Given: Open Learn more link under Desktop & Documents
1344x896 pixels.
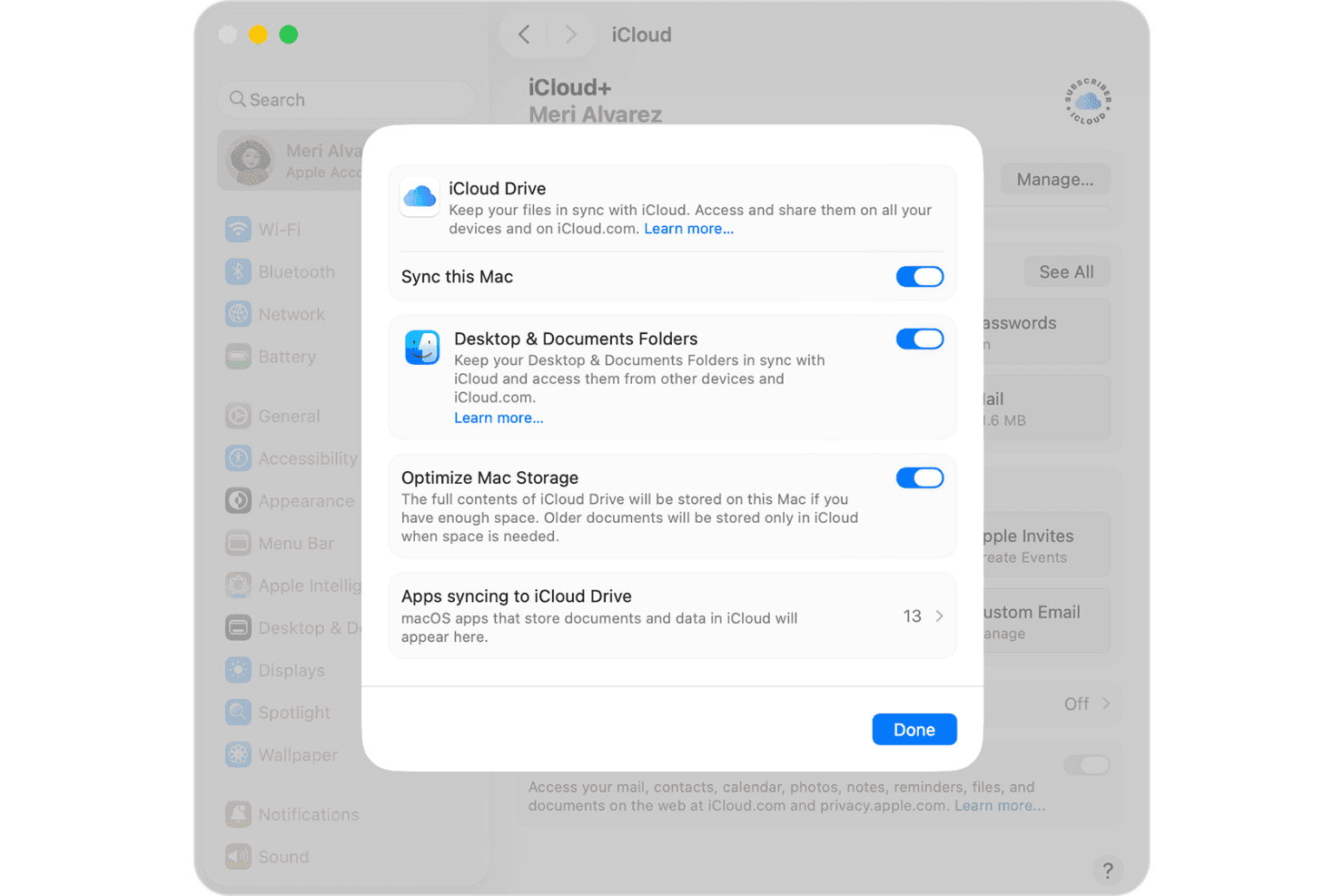Looking at the screenshot, I should pos(499,418).
